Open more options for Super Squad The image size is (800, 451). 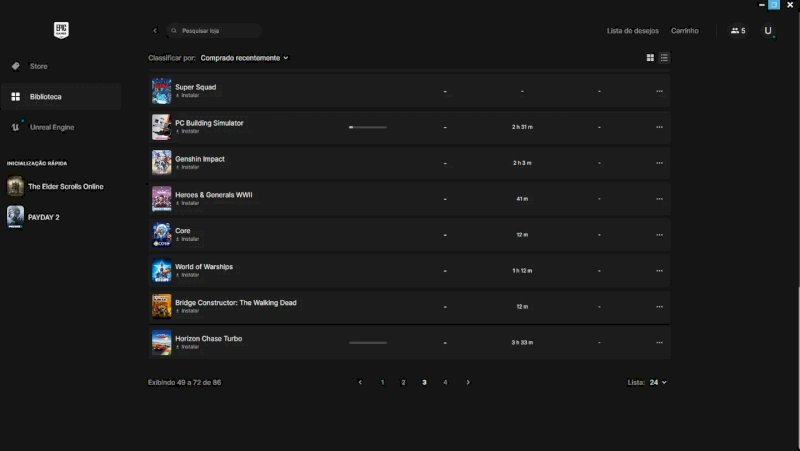[659, 91]
